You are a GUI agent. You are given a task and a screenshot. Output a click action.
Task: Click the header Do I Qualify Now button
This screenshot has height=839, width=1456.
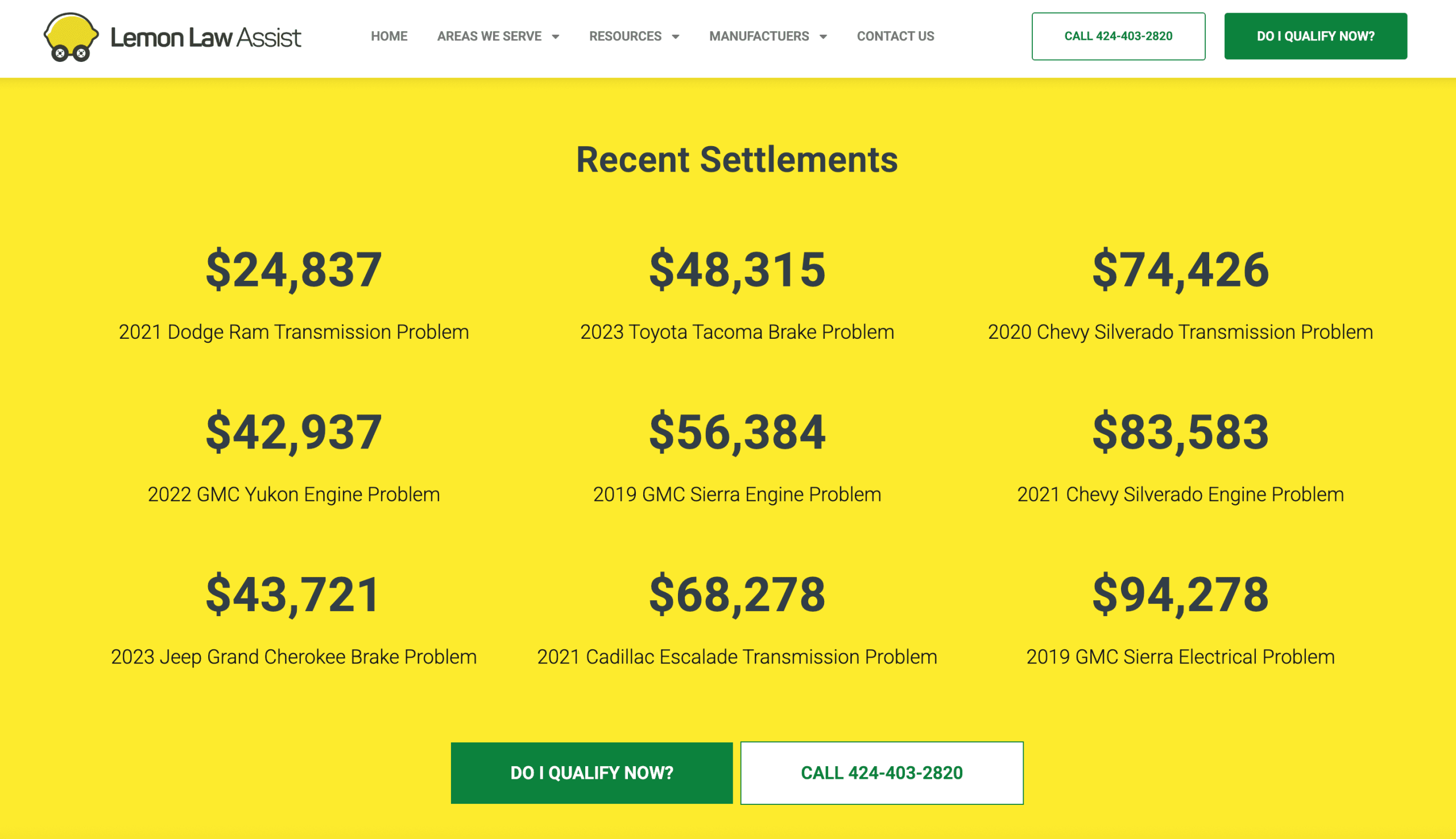[1316, 36]
